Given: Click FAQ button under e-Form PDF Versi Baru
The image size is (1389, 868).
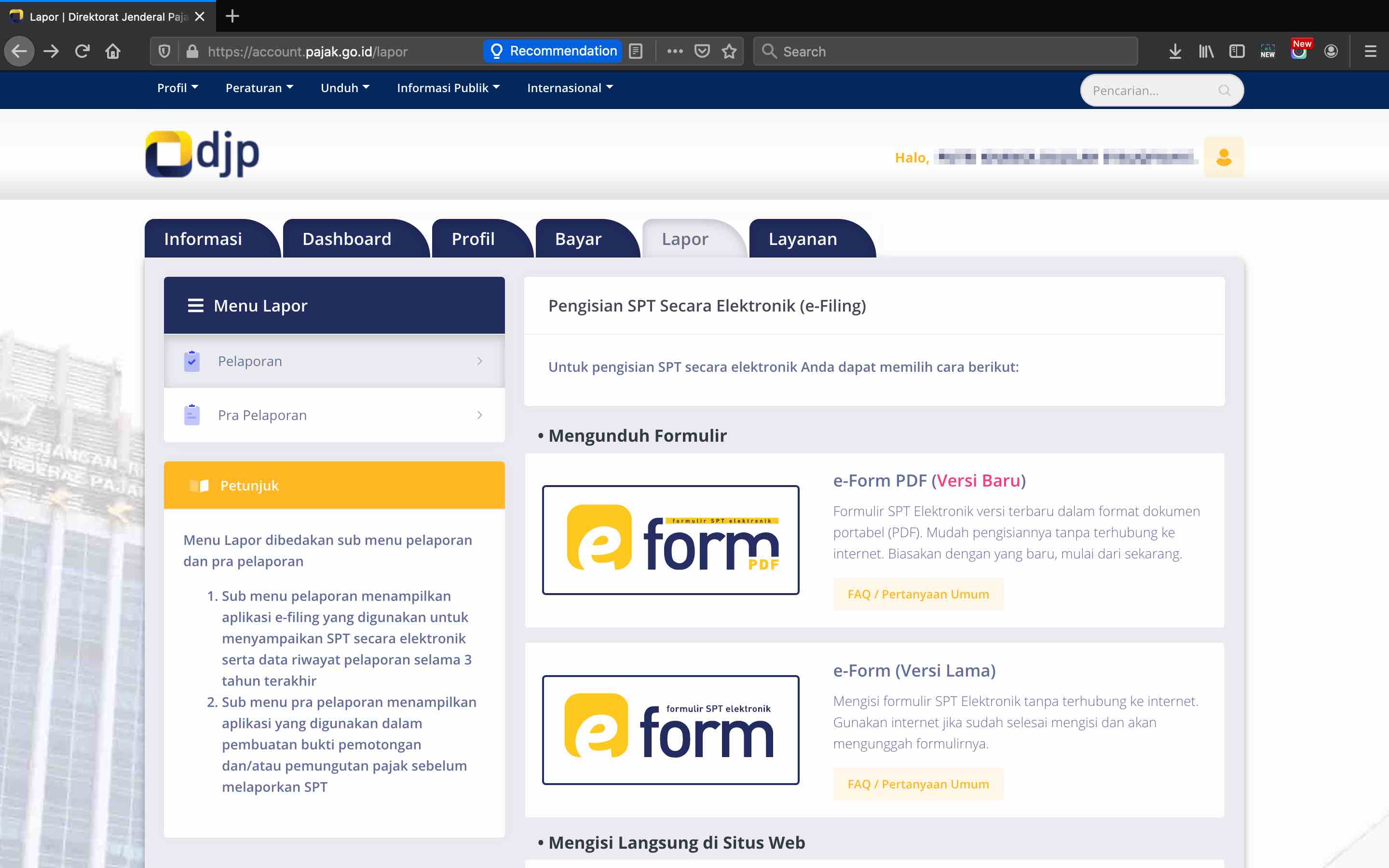Looking at the screenshot, I should click(918, 594).
